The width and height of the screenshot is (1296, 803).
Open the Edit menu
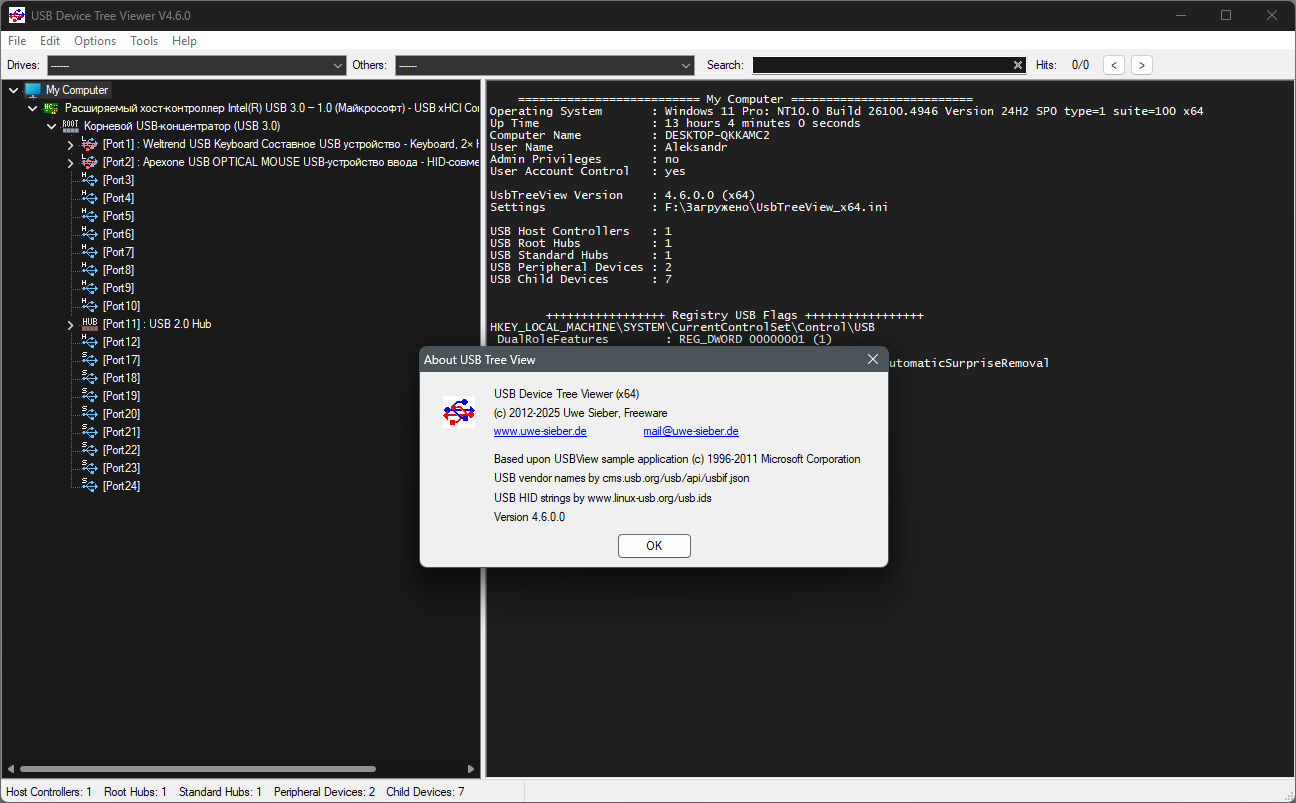(50, 41)
